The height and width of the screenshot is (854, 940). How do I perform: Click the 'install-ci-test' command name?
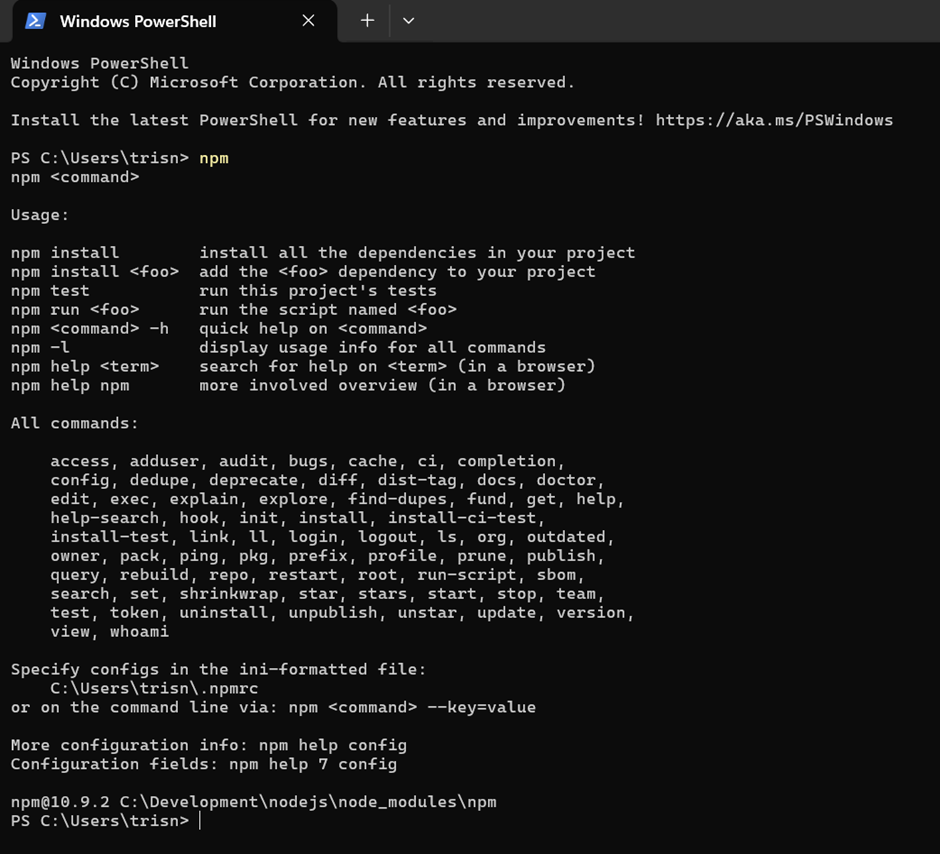[462, 518]
